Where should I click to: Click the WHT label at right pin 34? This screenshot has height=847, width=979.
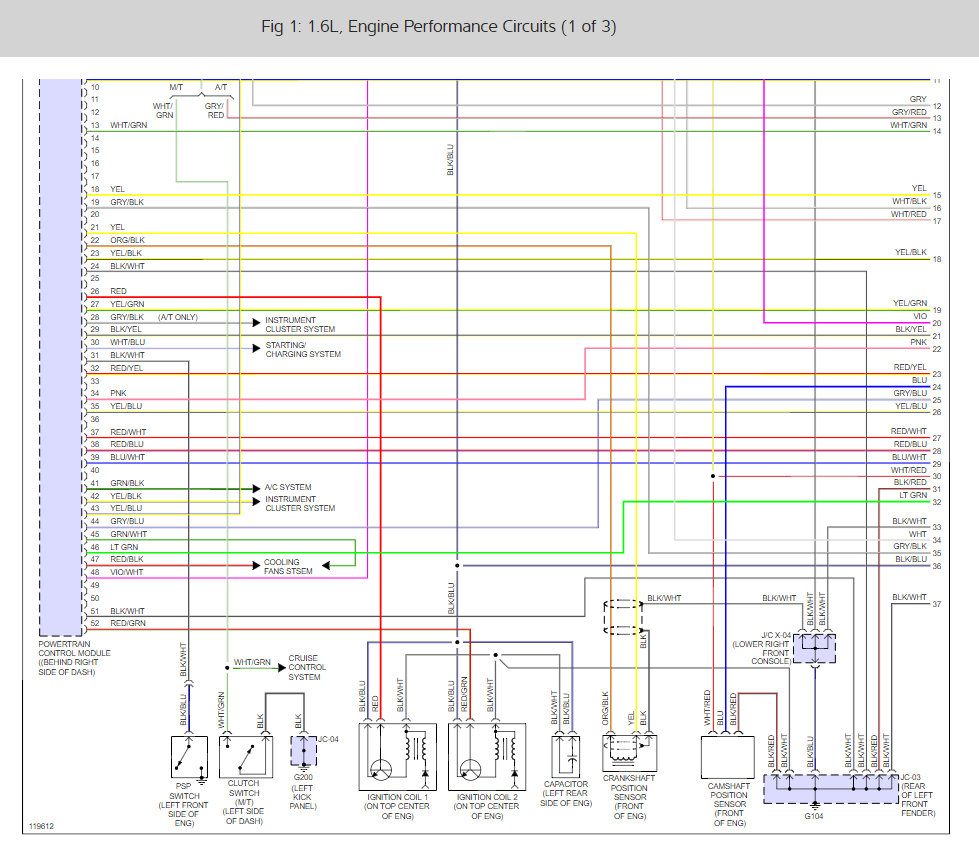(918, 534)
